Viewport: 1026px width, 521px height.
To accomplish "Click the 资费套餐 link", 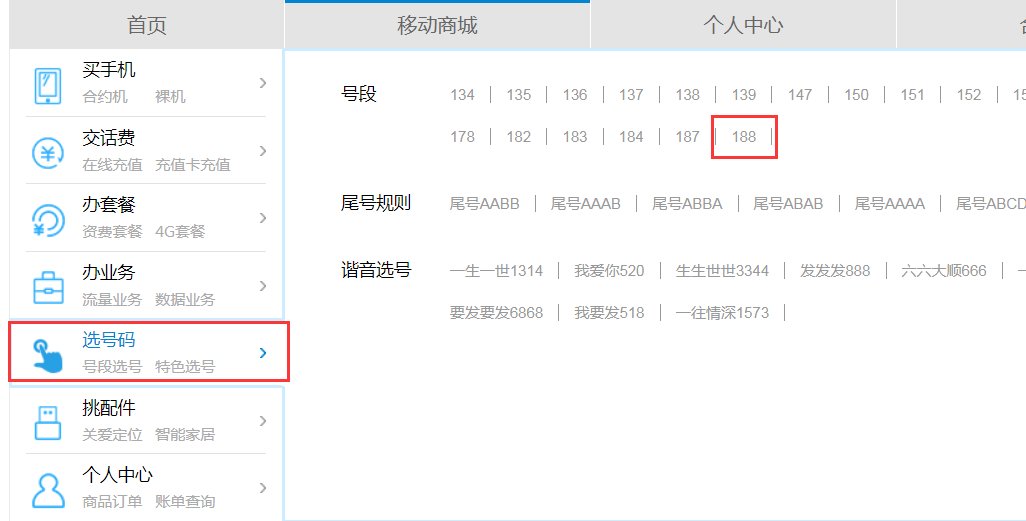I will point(112,232).
